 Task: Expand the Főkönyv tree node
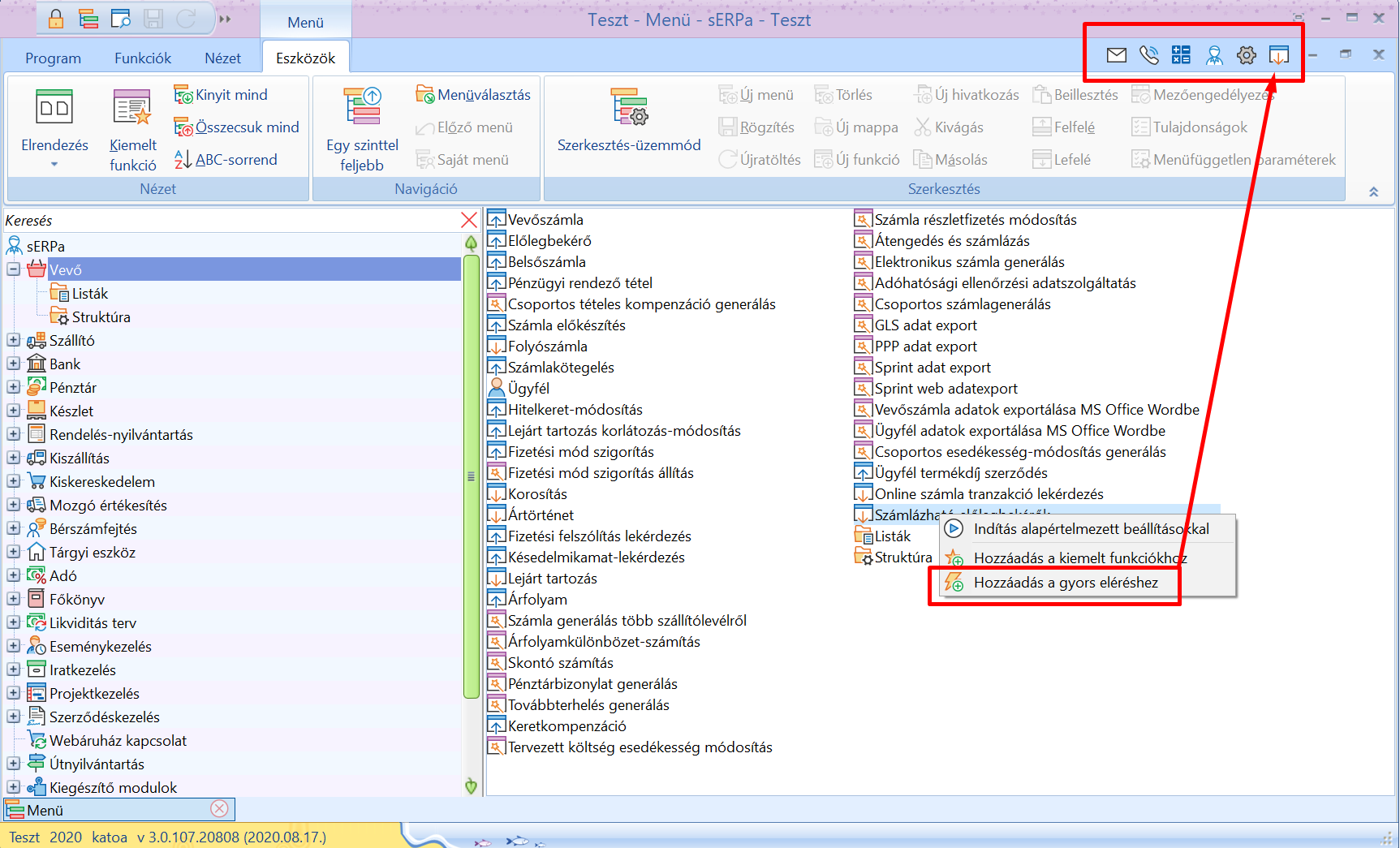pos(13,599)
